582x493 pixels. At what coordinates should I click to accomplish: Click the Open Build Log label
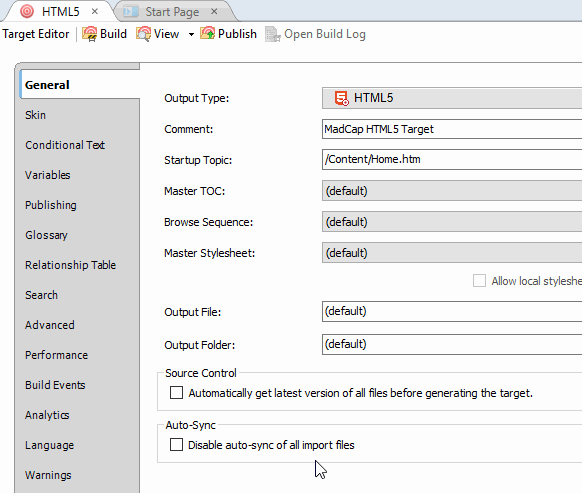pos(325,34)
